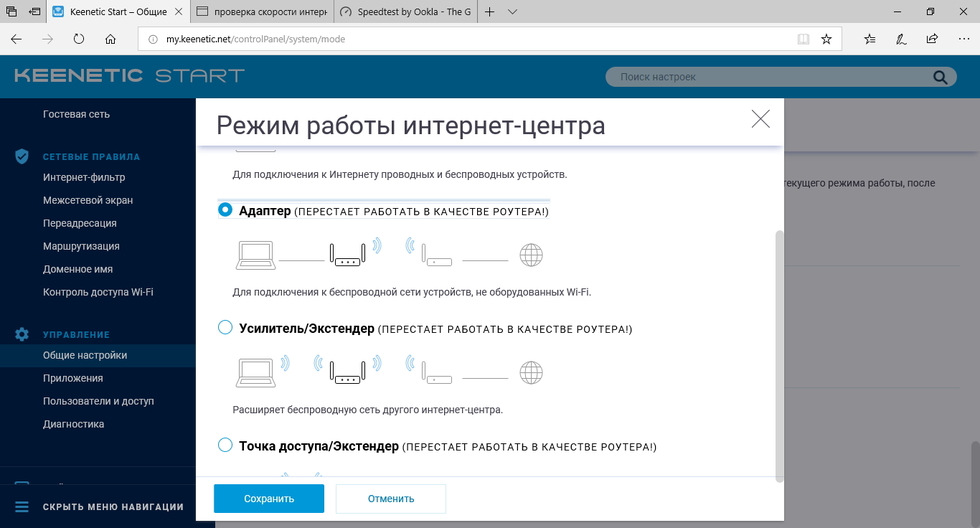Select the Усилитель/Экстендер mode option
Viewport: 980px width, 528px height.
225,328
